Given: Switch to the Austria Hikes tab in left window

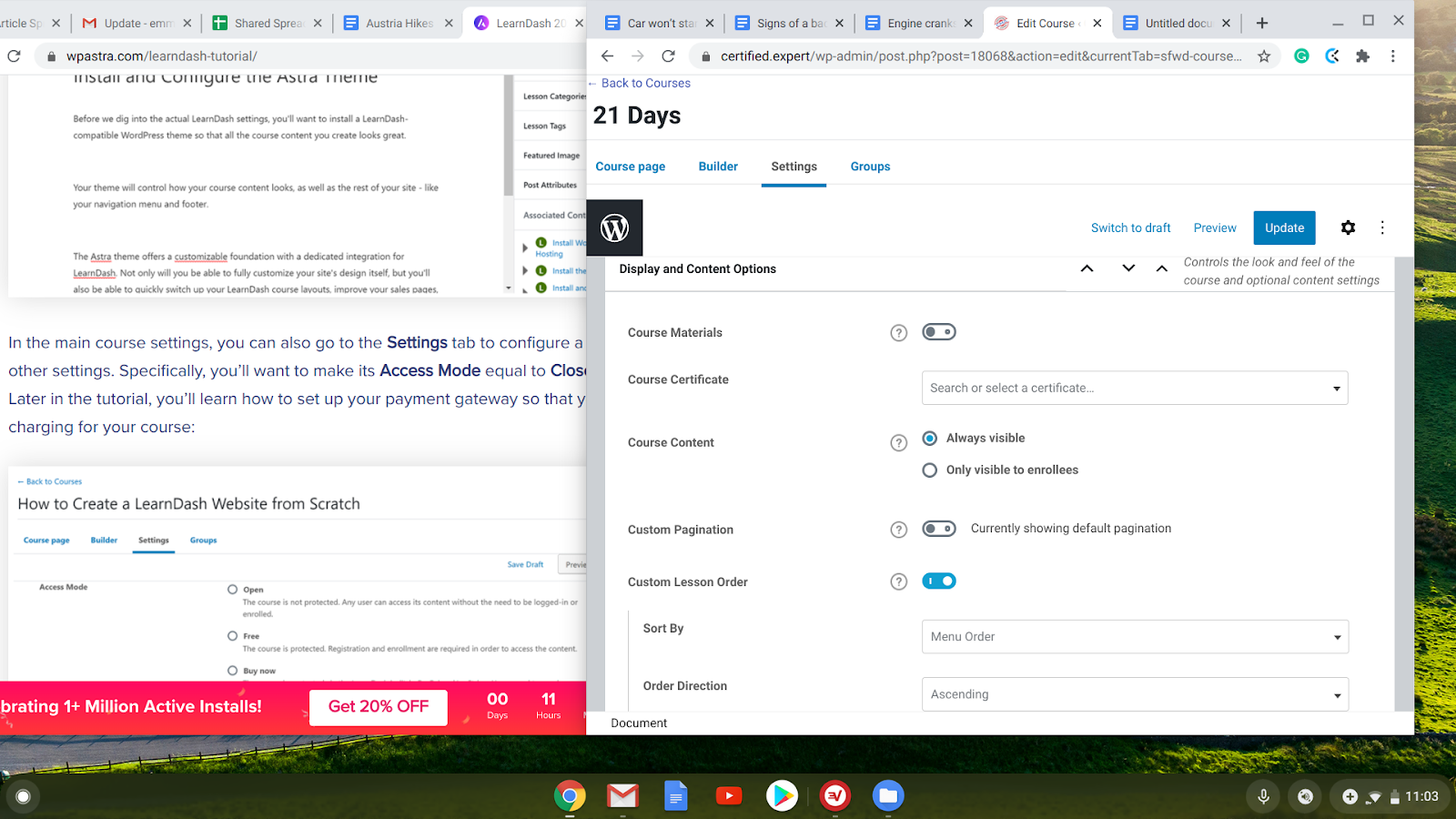Looking at the screenshot, I should click(x=399, y=23).
